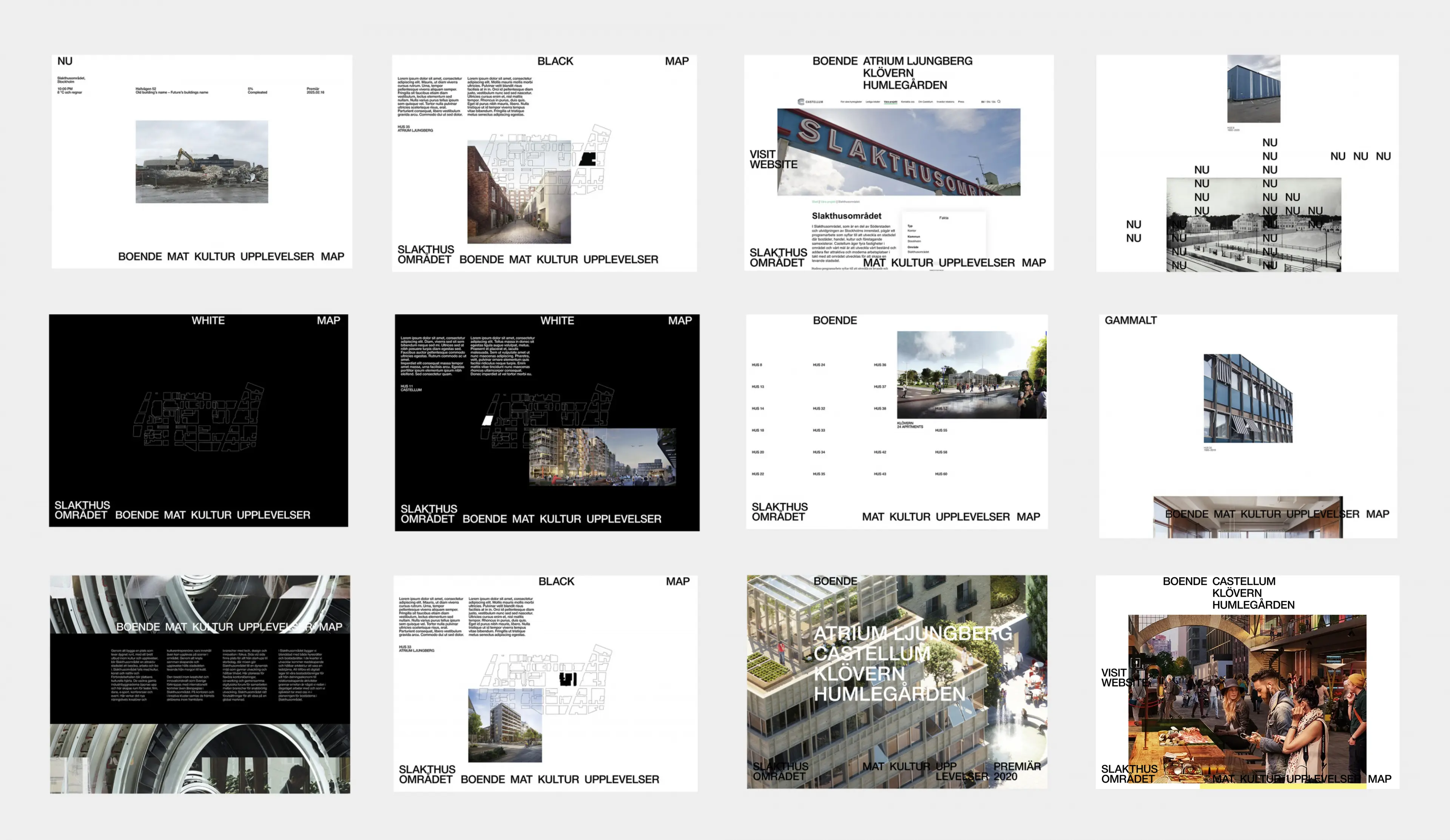Select 'Våra projekt' in Castellum navigation
The width and height of the screenshot is (1450, 840).
tap(890, 102)
